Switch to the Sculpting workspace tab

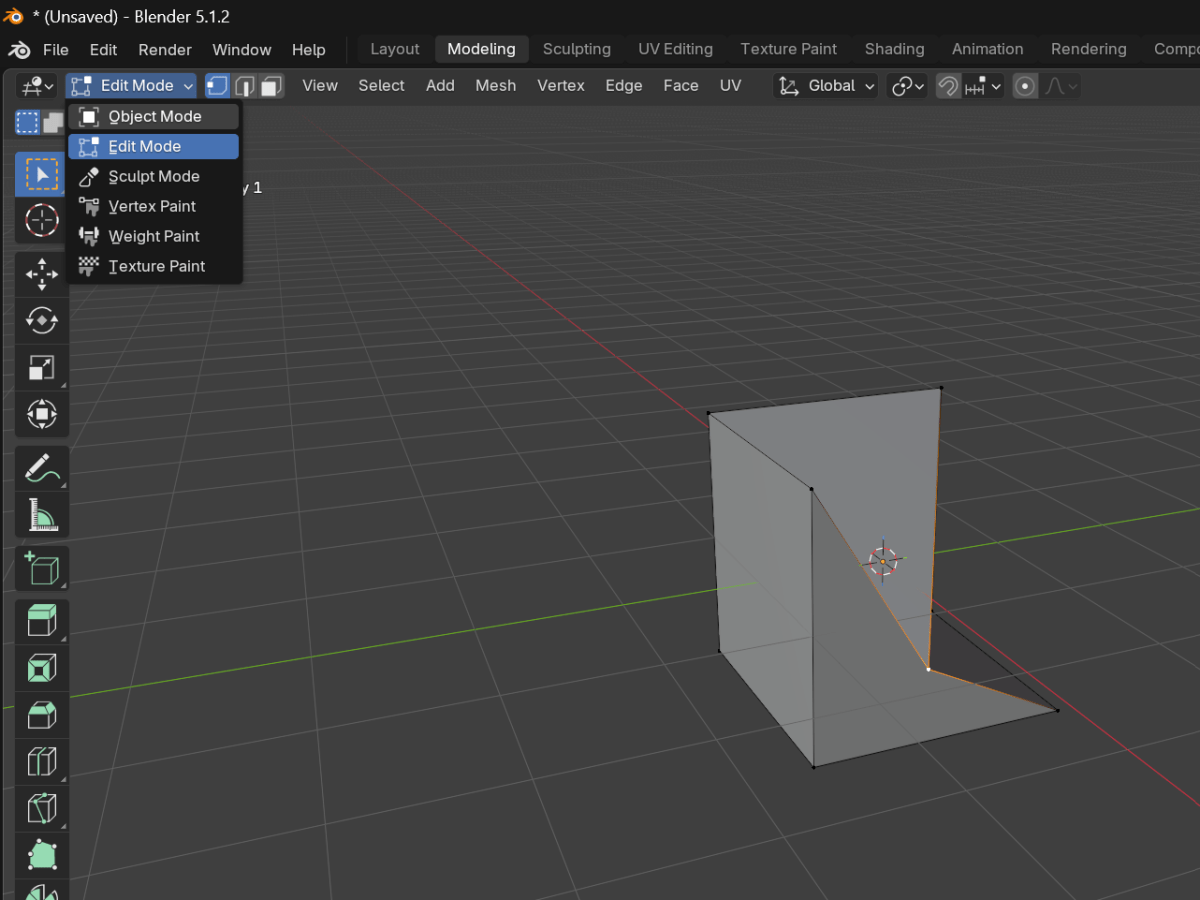click(577, 49)
